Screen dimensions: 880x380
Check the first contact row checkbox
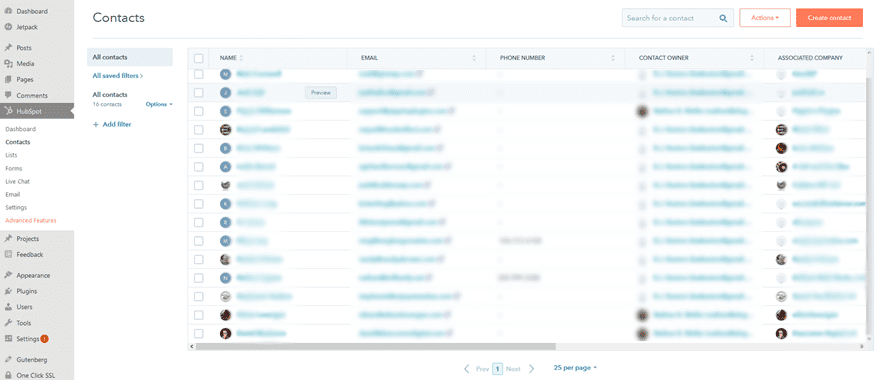199,74
